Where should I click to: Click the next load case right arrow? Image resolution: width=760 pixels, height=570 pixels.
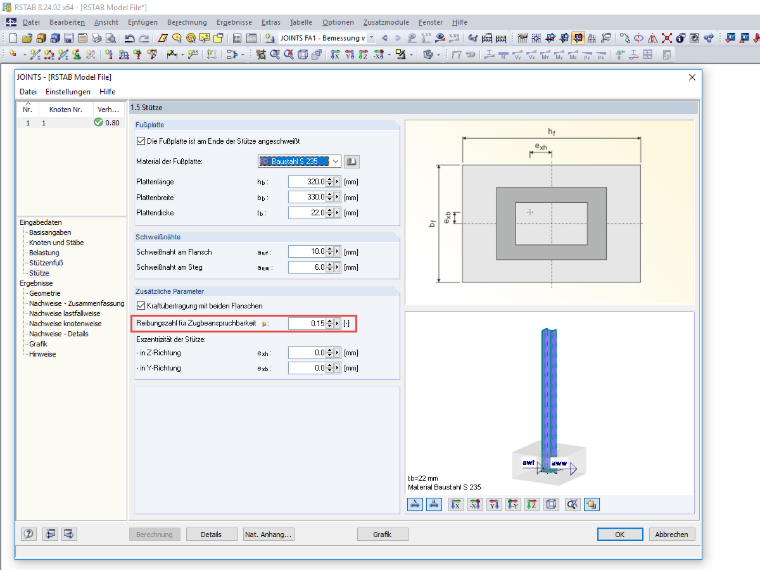[398, 38]
